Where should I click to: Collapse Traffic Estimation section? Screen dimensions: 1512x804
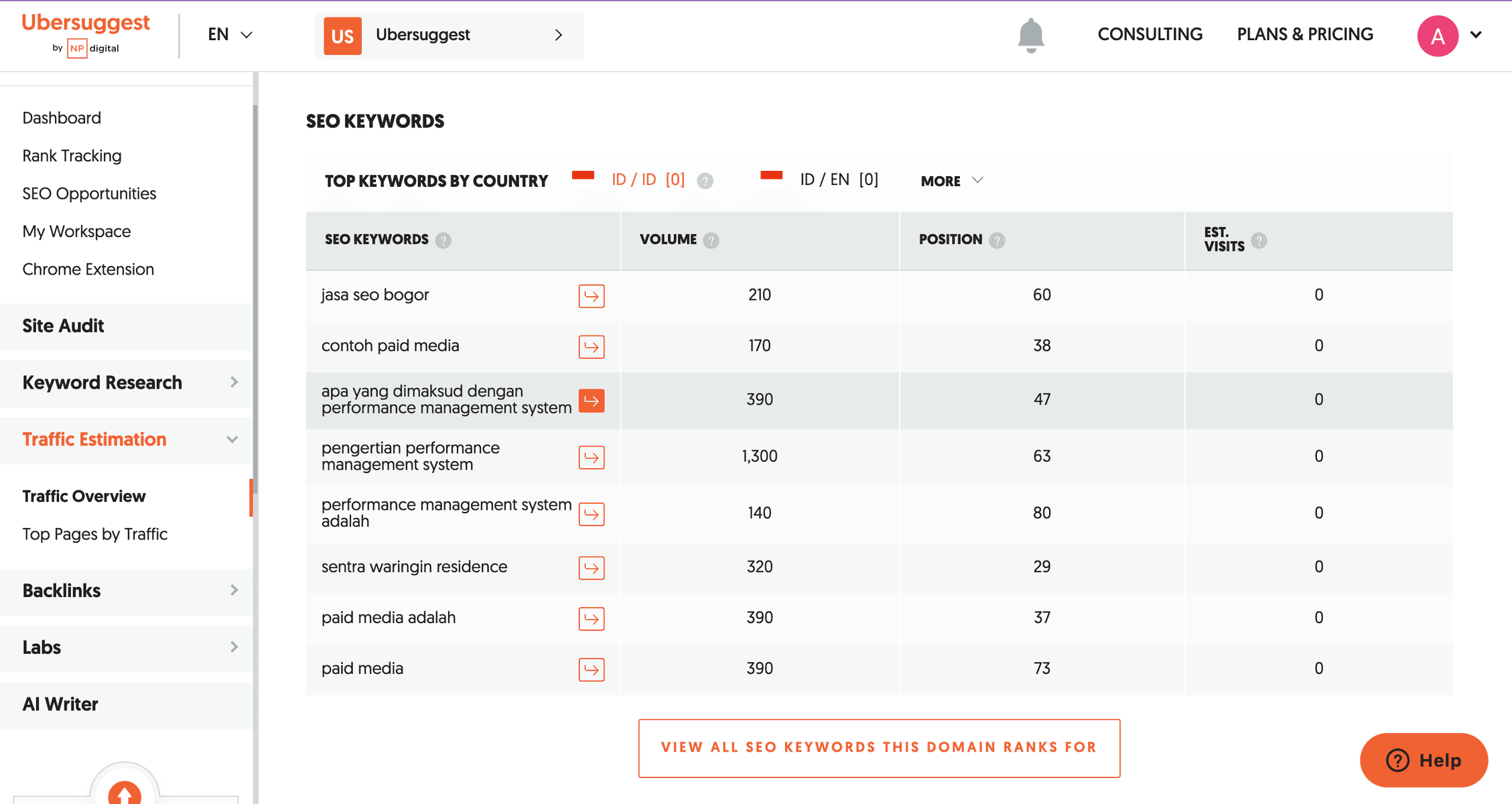click(x=127, y=440)
